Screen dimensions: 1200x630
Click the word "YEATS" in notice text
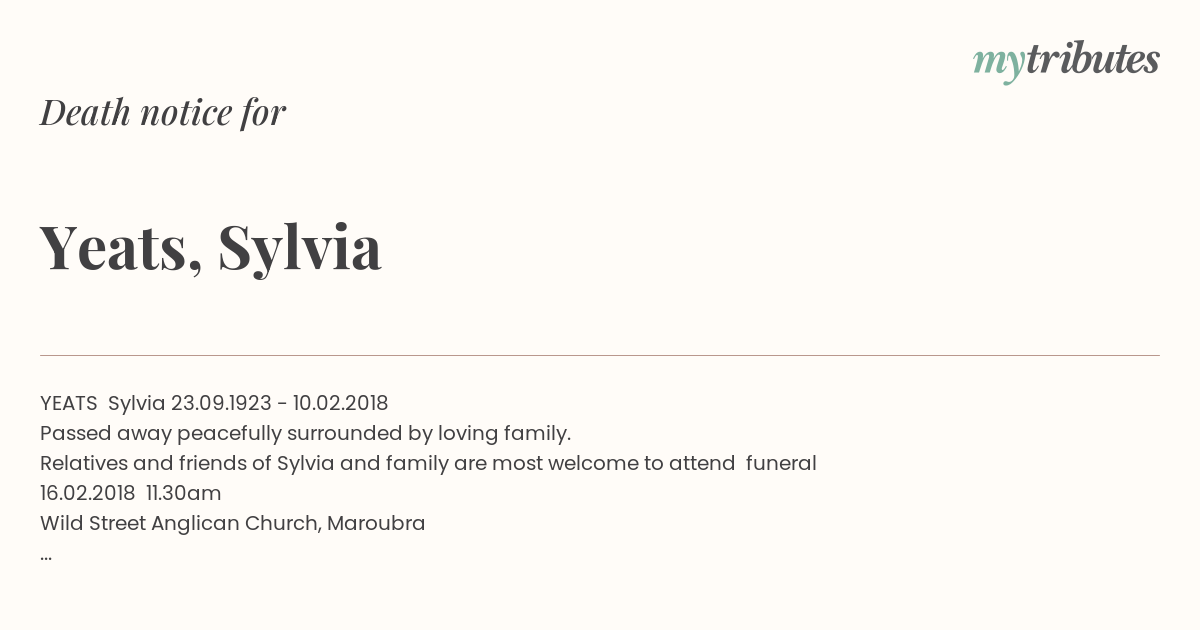(68, 403)
